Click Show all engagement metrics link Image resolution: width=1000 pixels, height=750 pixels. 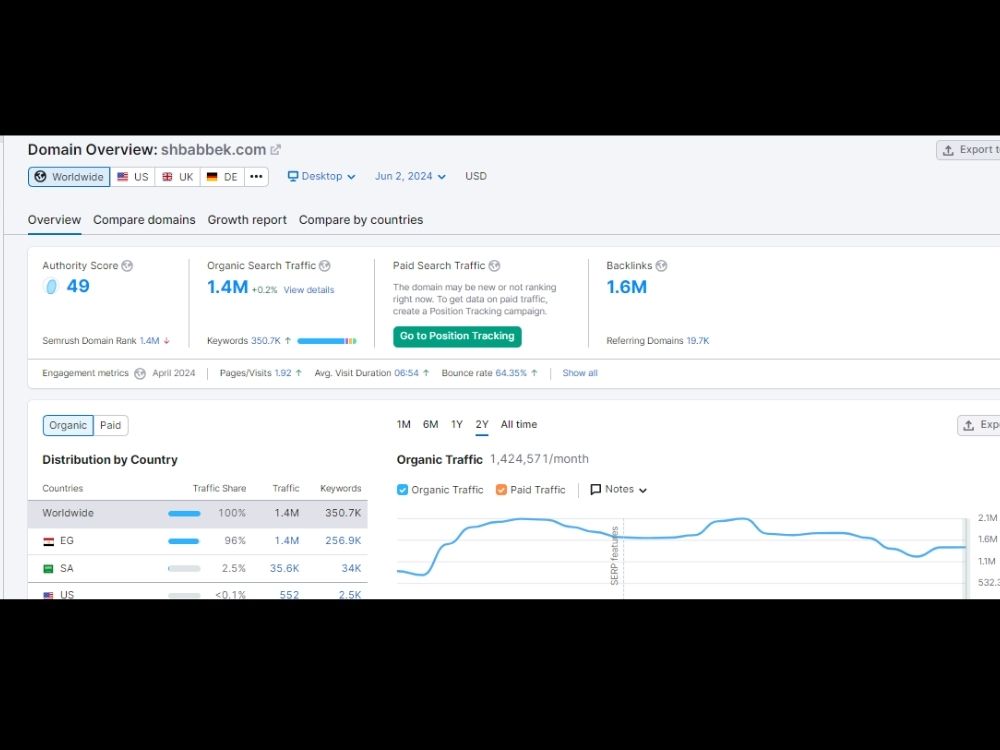[x=580, y=373]
